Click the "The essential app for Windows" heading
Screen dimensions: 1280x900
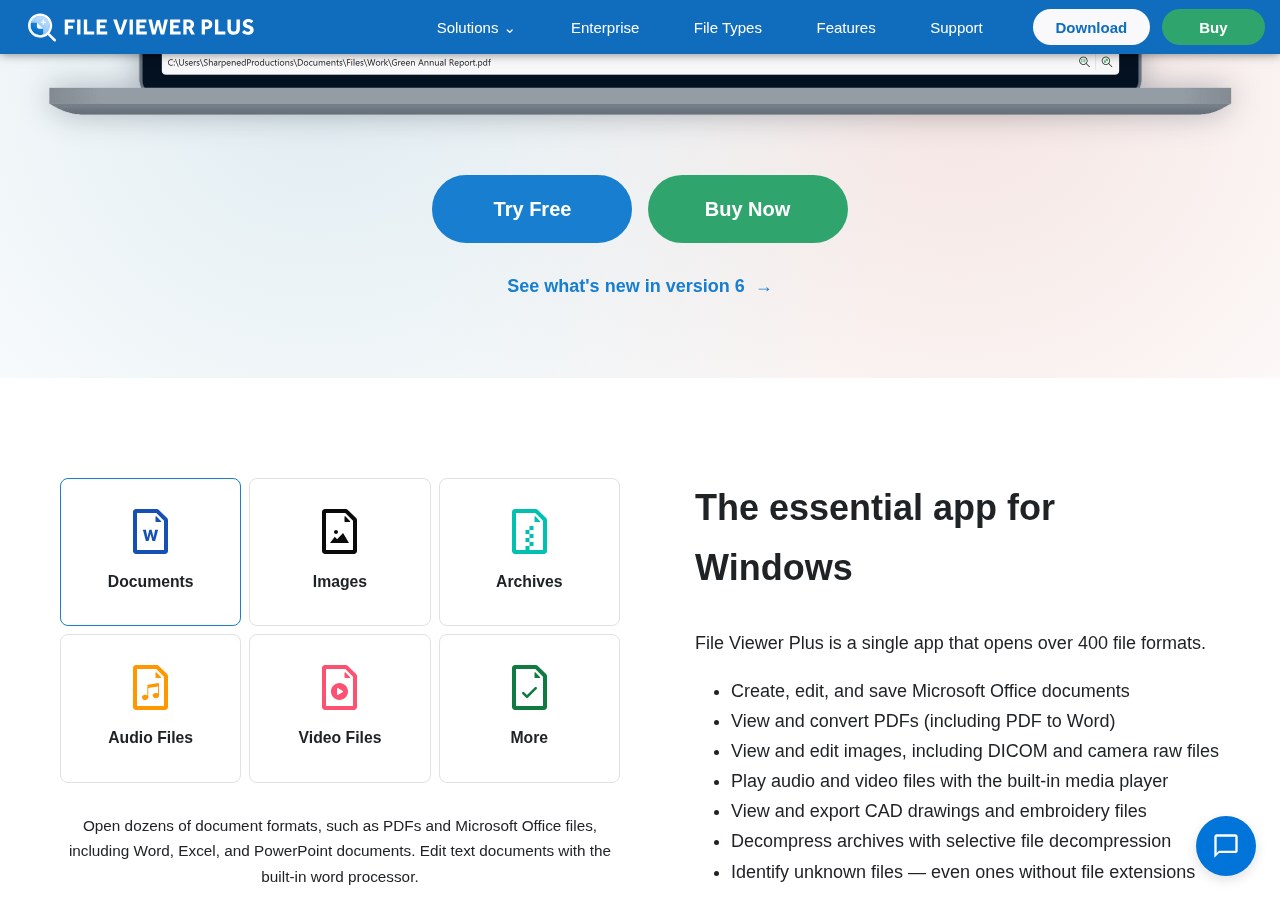click(875, 538)
